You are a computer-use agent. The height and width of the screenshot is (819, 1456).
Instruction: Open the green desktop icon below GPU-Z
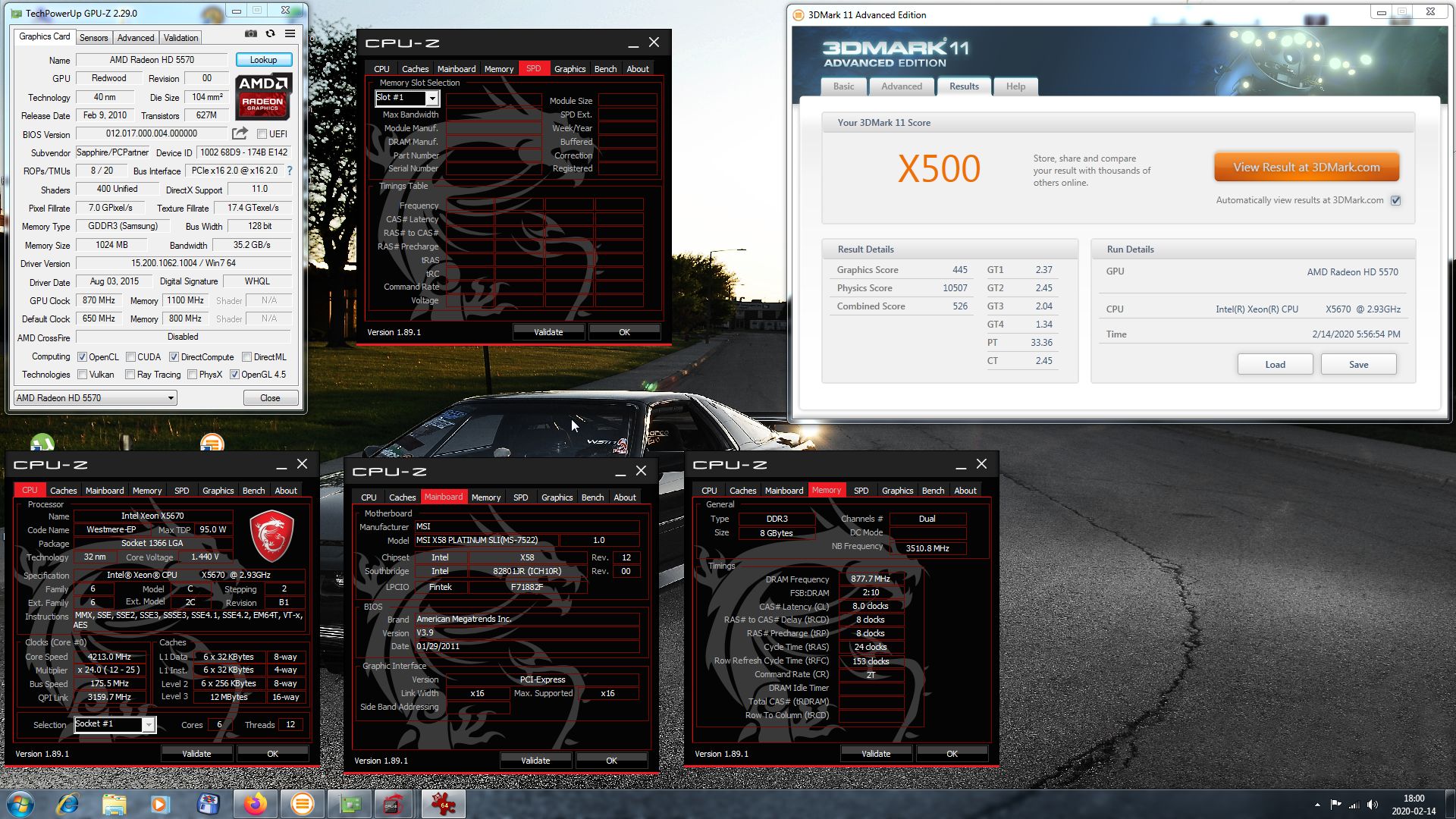tap(42, 442)
